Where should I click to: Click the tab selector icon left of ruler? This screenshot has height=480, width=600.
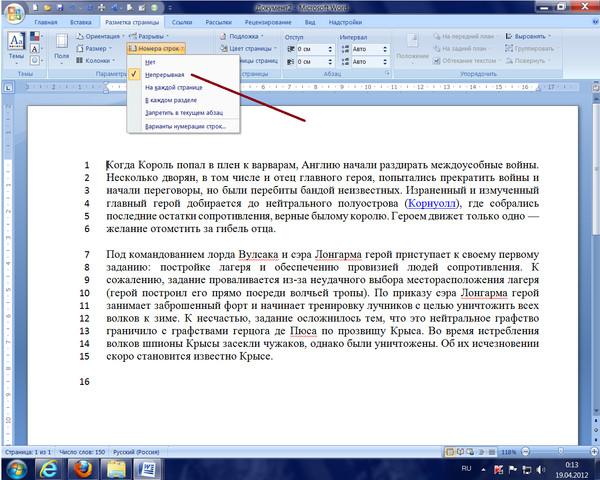point(8,88)
